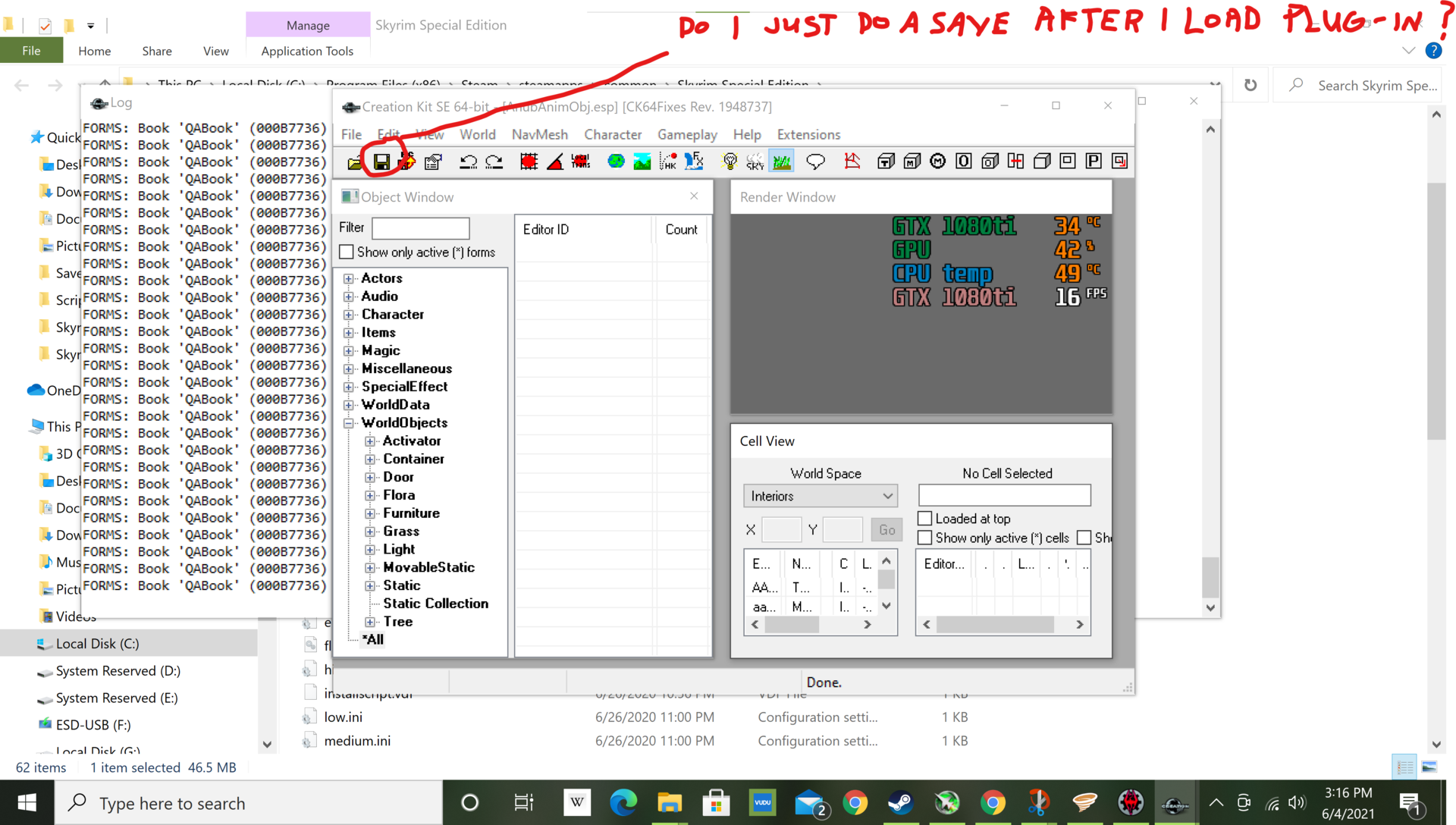
Task: Click the NavMesh editing icon
Action: pos(852,162)
